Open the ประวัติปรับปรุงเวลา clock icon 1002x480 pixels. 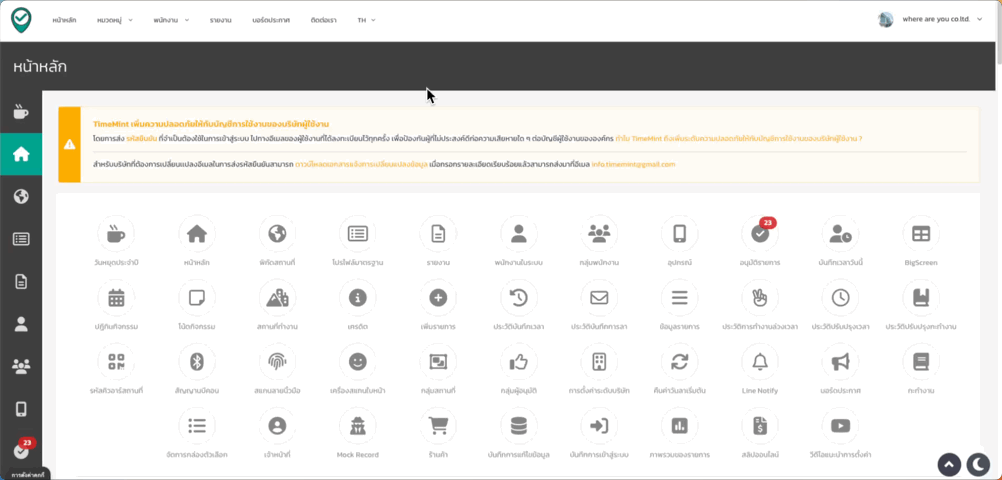click(840, 298)
